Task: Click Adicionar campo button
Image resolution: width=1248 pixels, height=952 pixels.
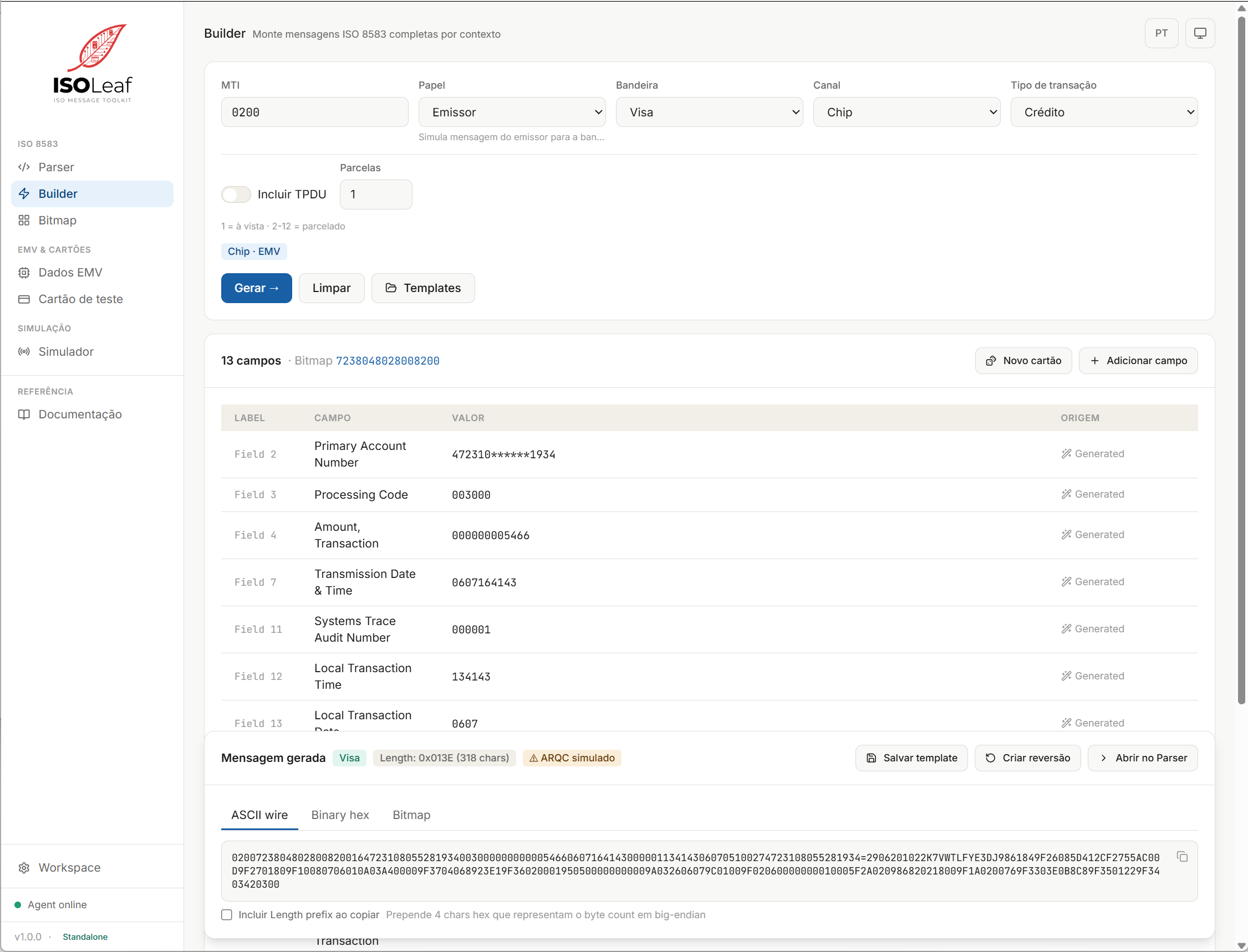Action: coord(1138,361)
